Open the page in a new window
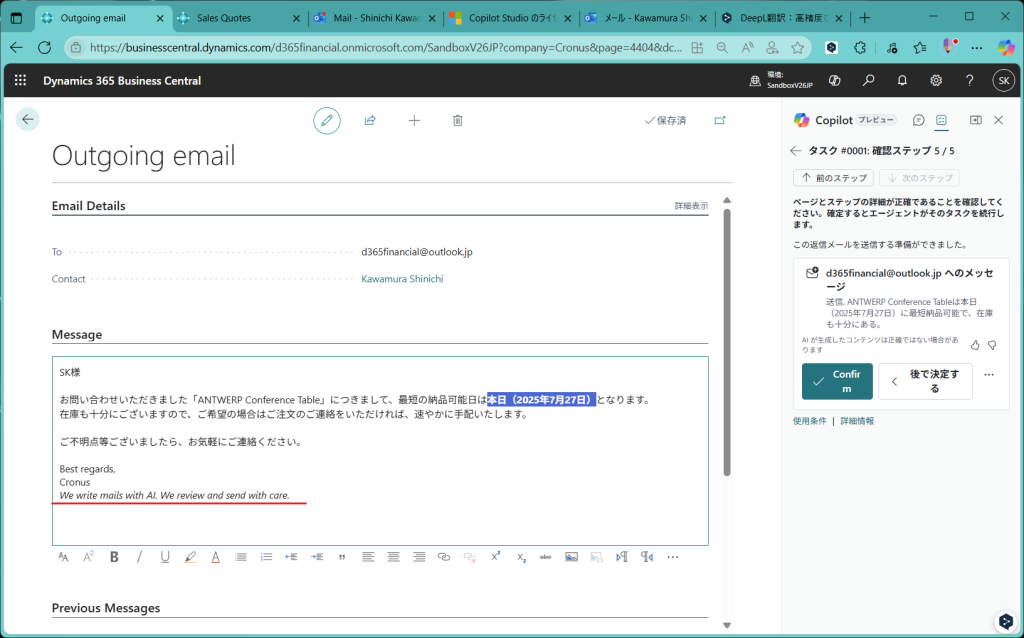This screenshot has height=638, width=1024. tap(720, 120)
